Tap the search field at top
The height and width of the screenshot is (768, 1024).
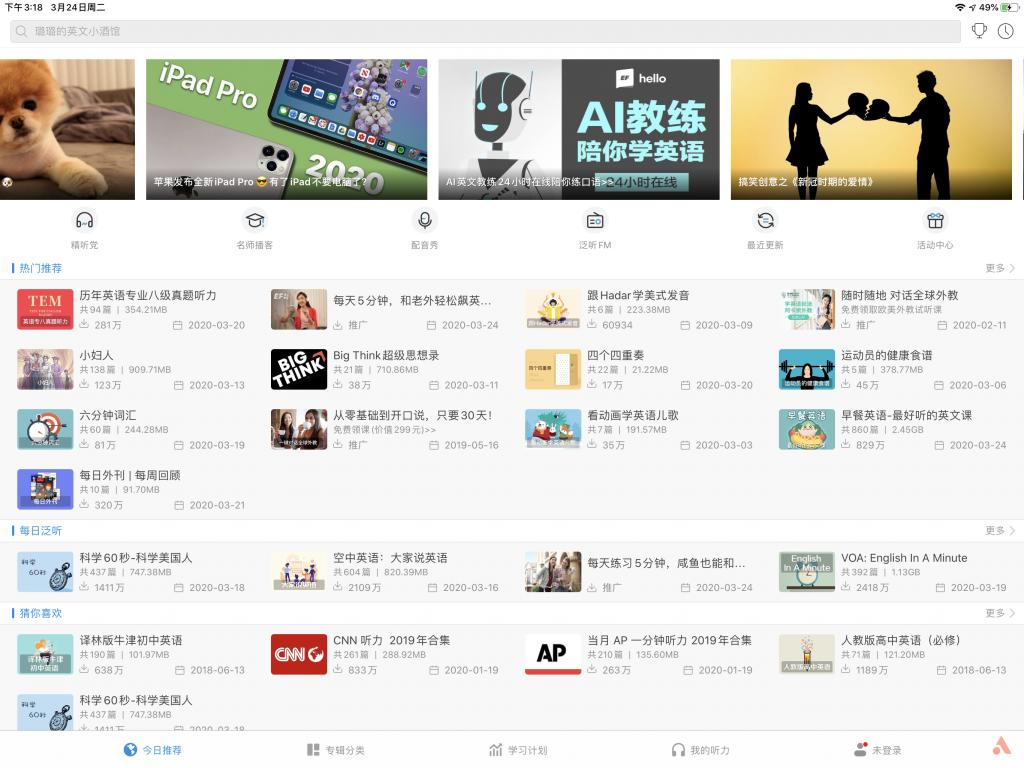point(485,31)
